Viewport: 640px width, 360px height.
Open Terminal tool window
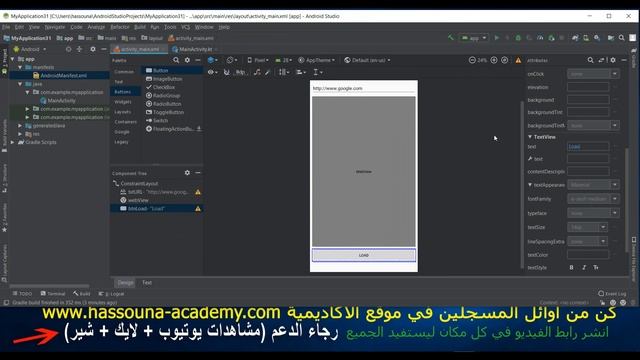[x=53, y=293]
